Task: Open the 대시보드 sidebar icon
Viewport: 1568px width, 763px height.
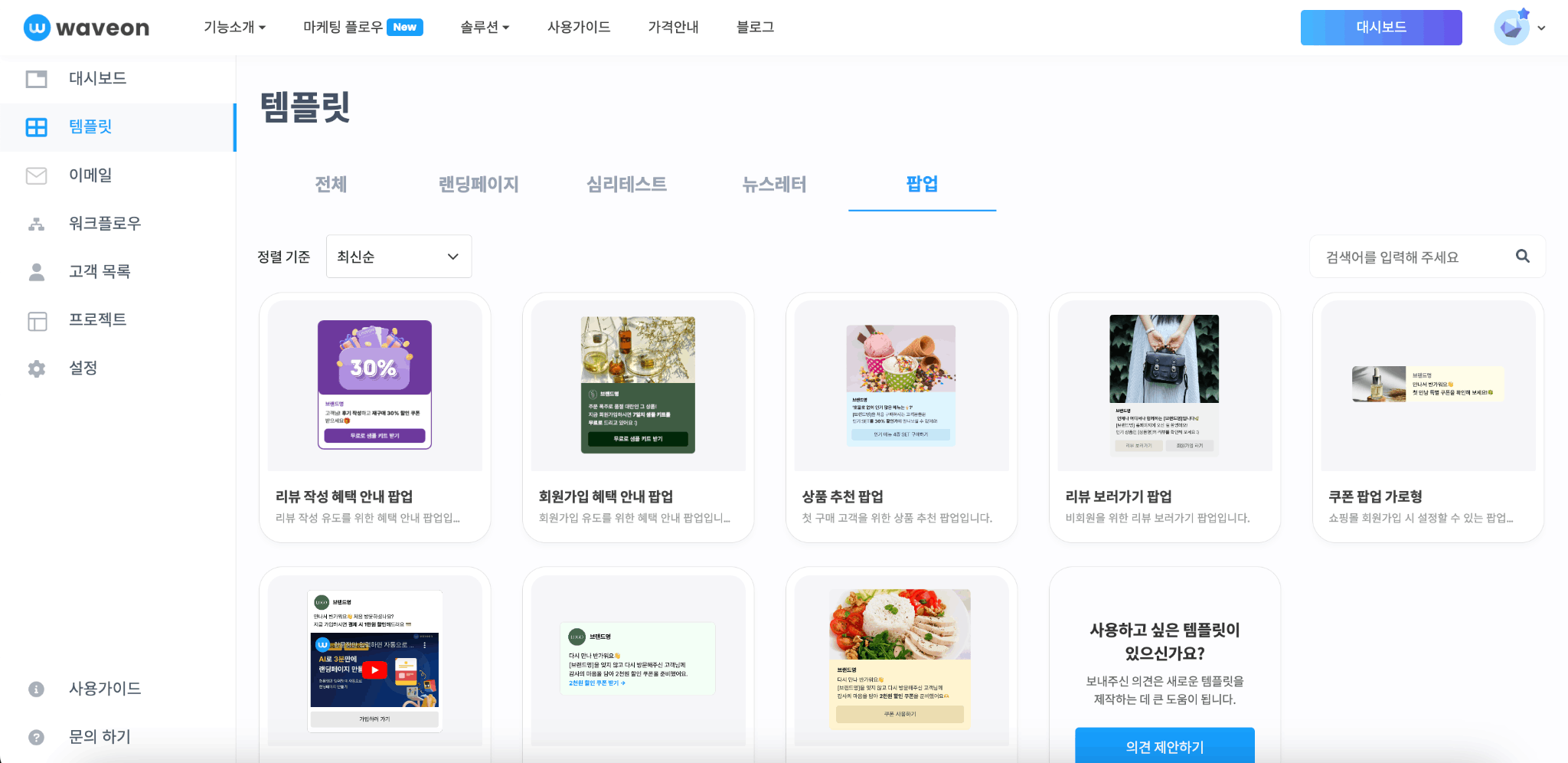Action: coord(36,78)
